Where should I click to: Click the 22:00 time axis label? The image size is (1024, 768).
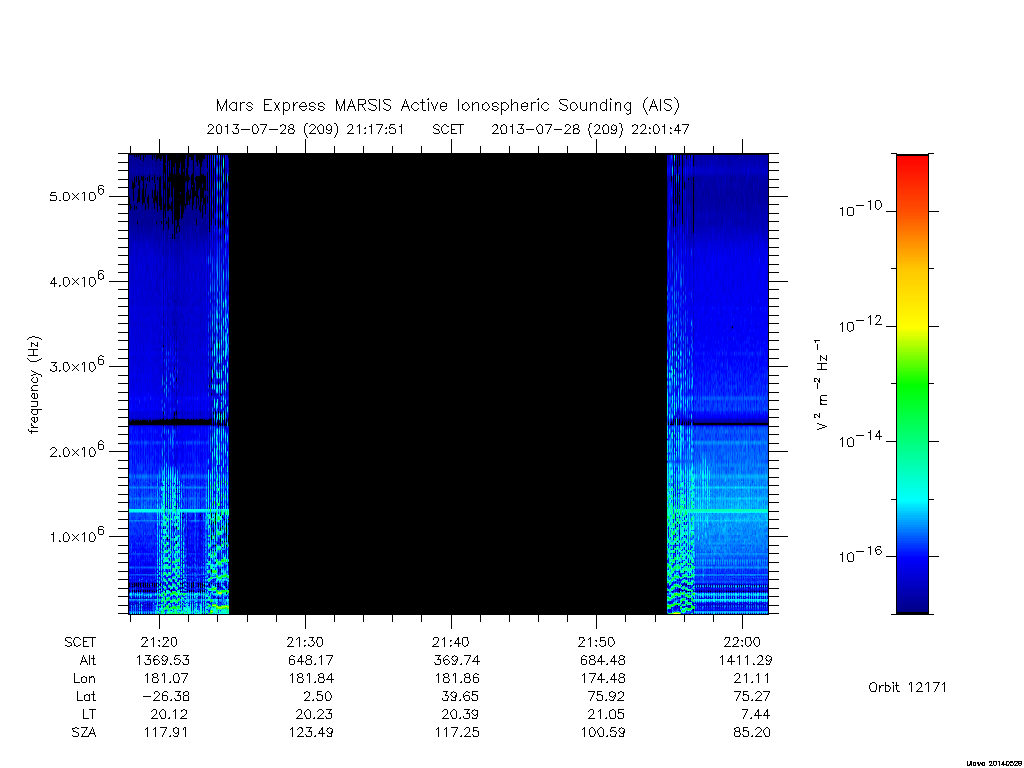click(742, 642)
